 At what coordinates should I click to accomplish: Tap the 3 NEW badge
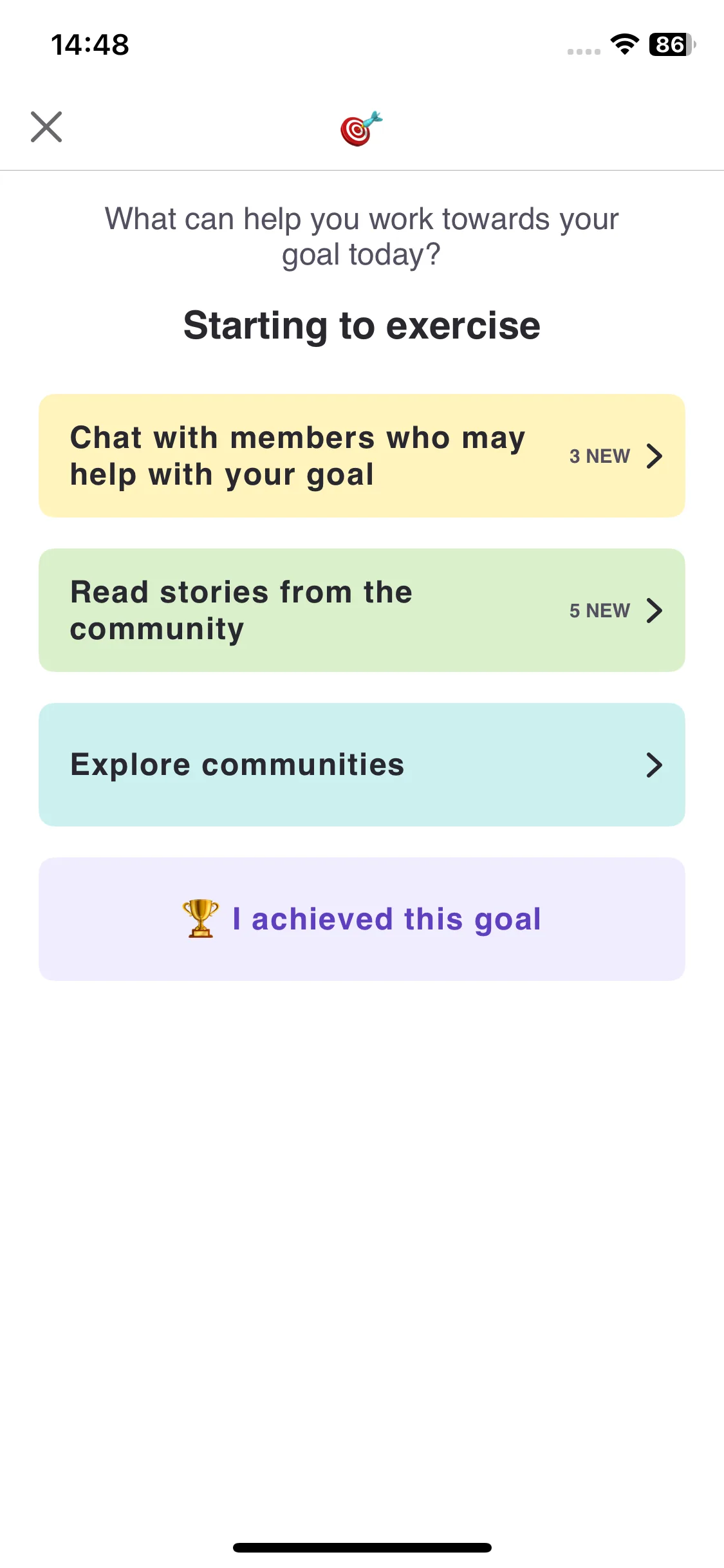599,456
